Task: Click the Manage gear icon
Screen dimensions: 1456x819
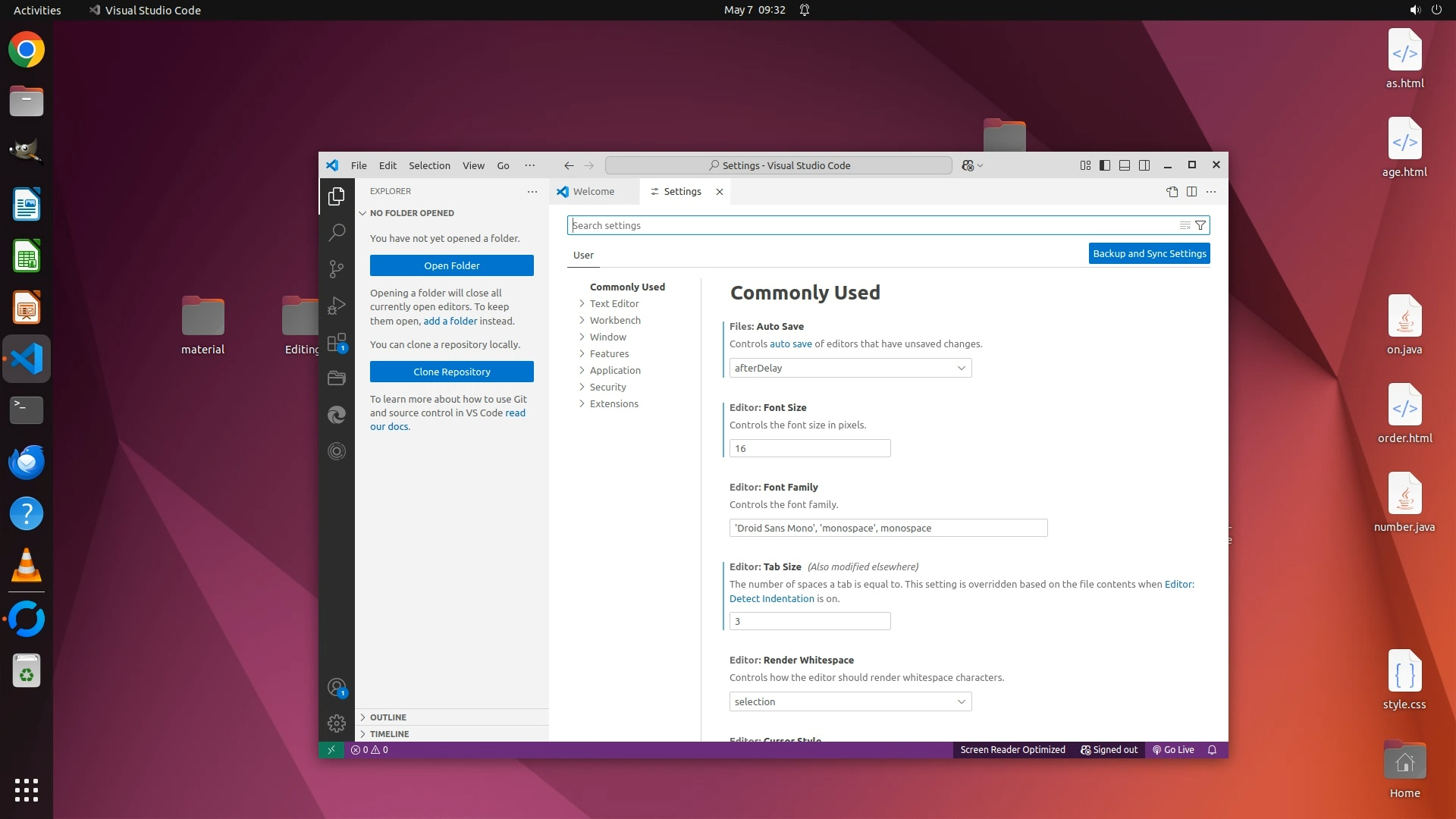Action: pos(337,723)
